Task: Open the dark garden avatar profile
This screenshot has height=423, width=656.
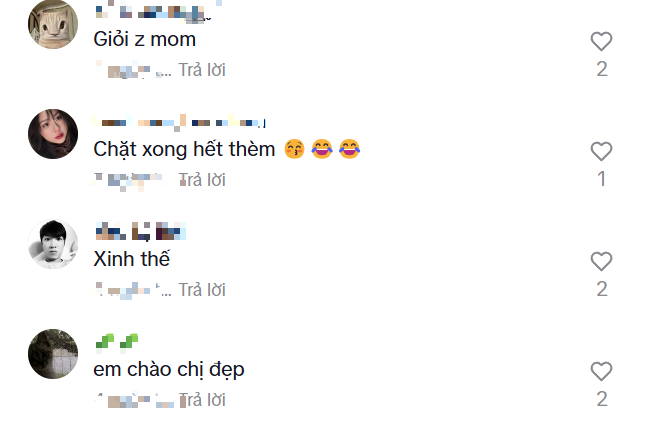Action: 53,354
